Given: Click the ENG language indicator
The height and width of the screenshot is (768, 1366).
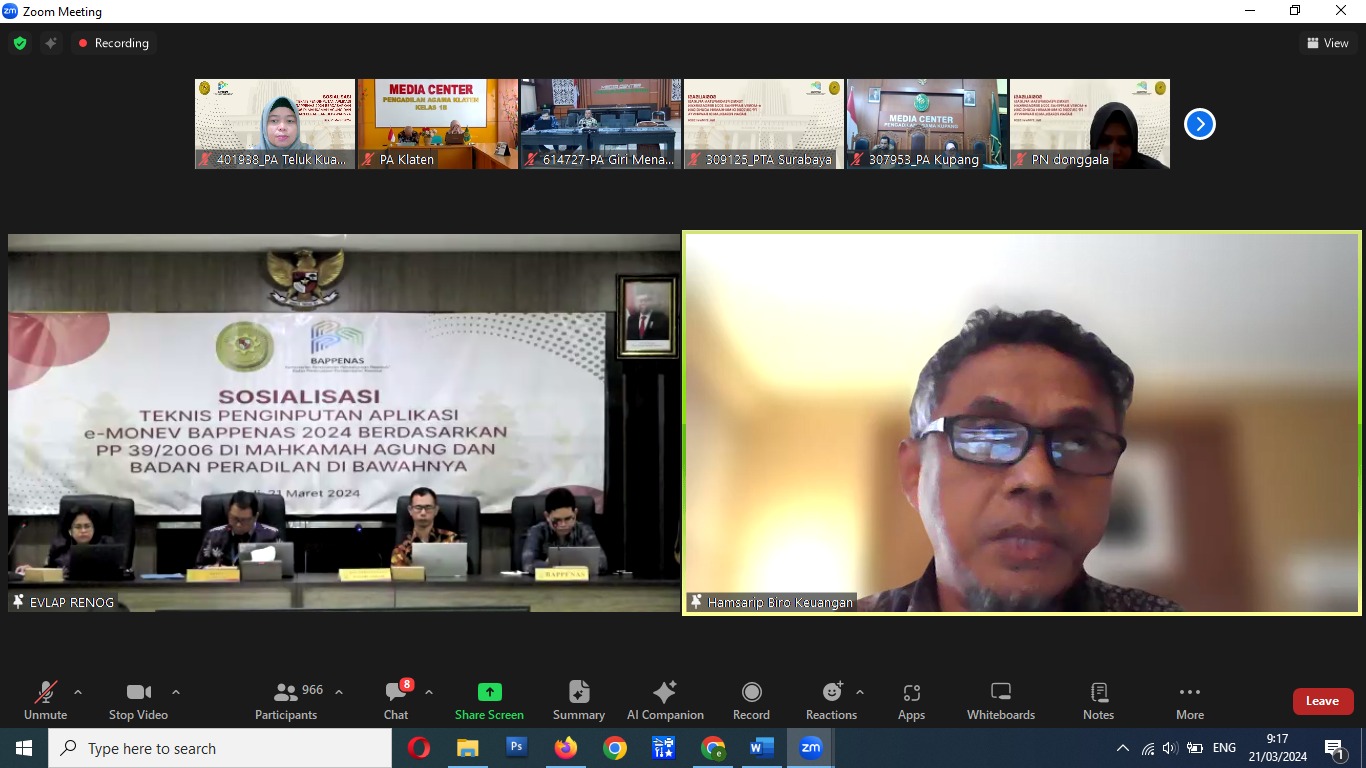Looking at the screenshot, I should (x=1224, y=748).
